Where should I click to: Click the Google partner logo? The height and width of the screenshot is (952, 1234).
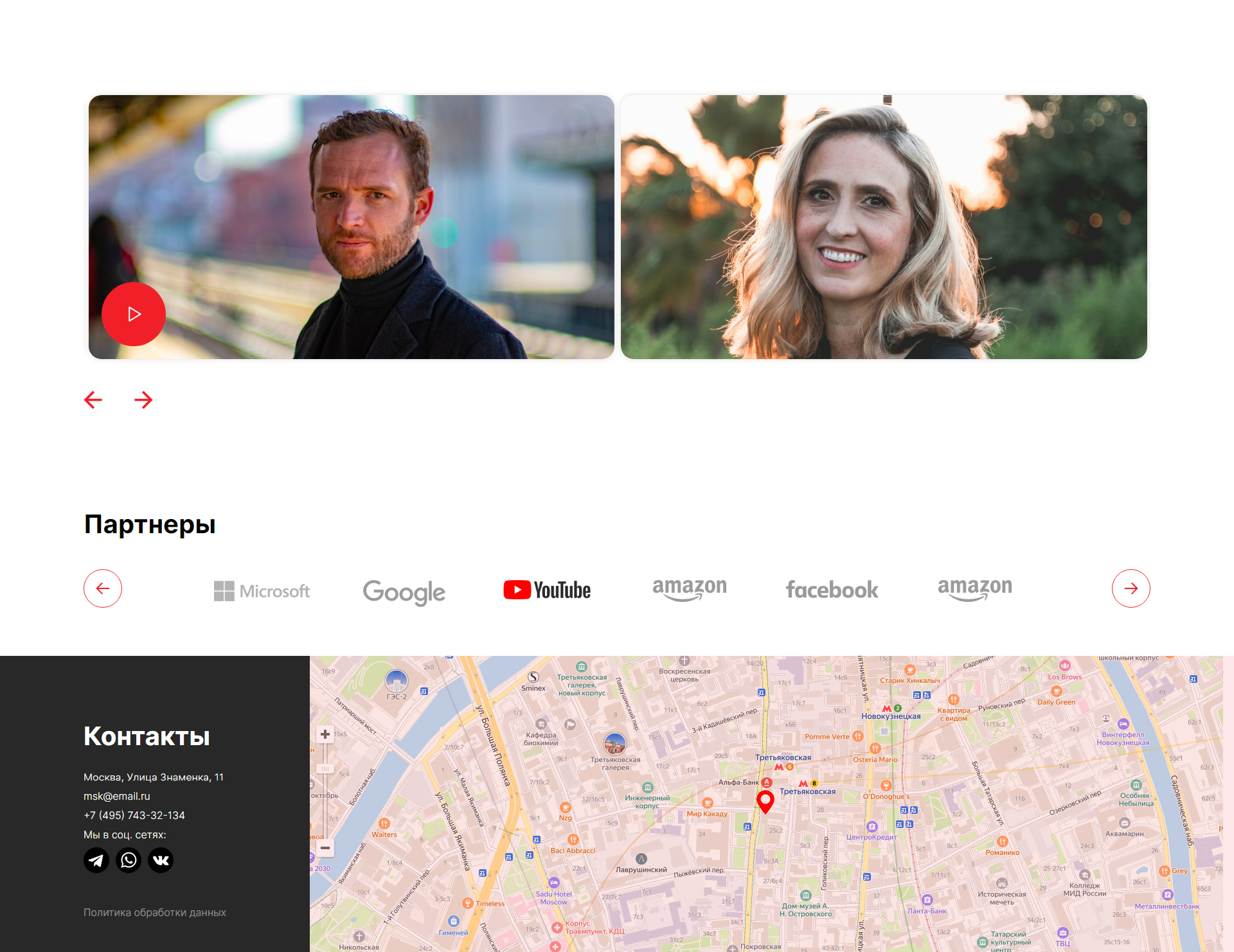point(404,592)
